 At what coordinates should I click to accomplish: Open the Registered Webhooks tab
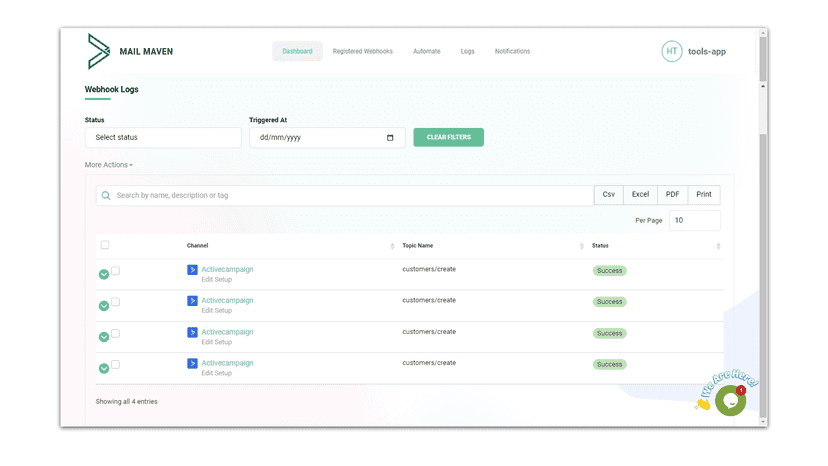point(363,51)
